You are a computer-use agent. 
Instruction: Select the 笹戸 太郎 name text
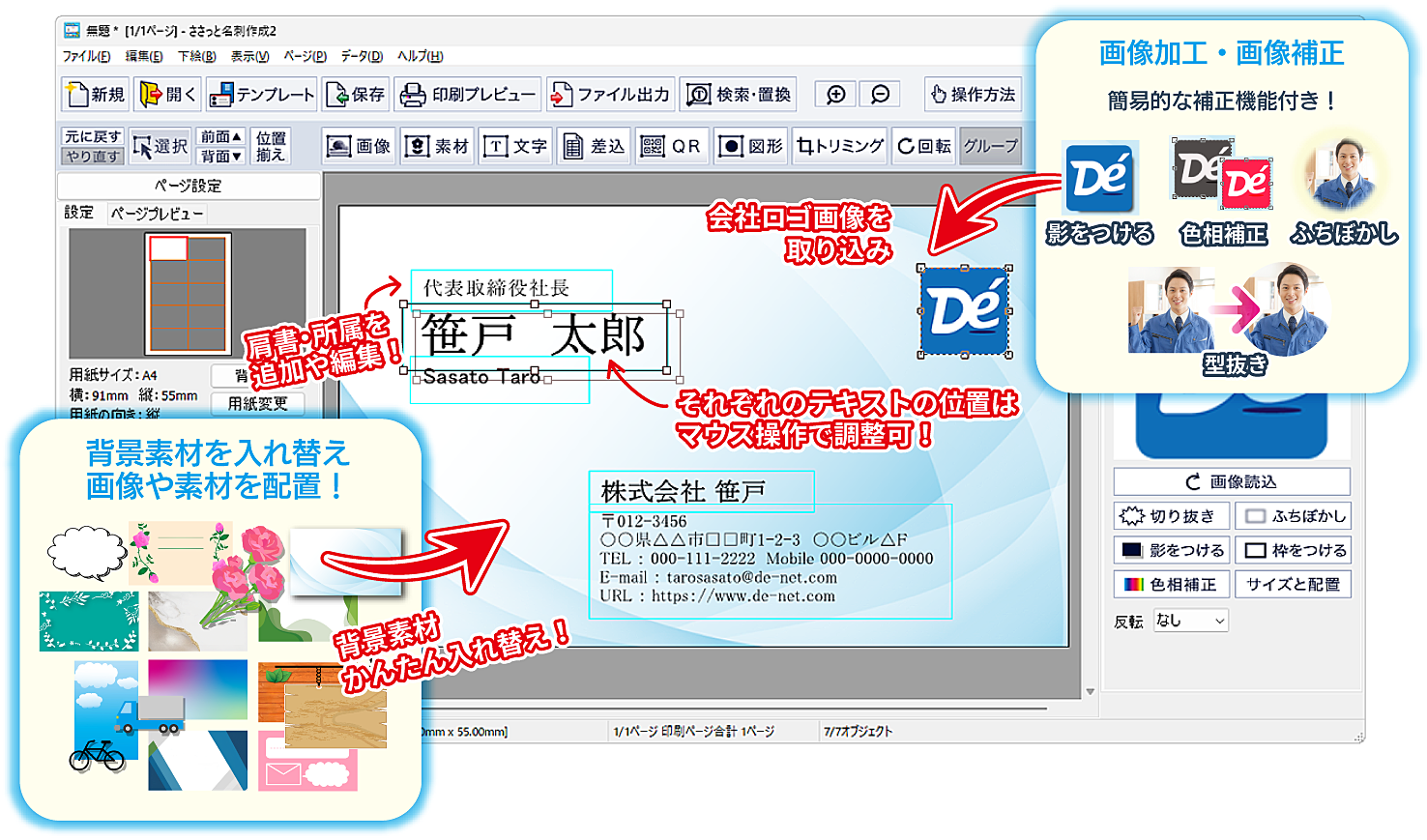(535, 335)
